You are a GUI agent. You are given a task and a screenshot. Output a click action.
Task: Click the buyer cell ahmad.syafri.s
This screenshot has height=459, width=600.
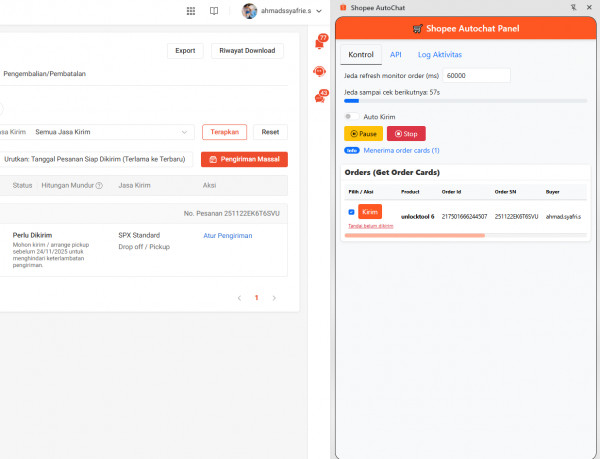563,216
